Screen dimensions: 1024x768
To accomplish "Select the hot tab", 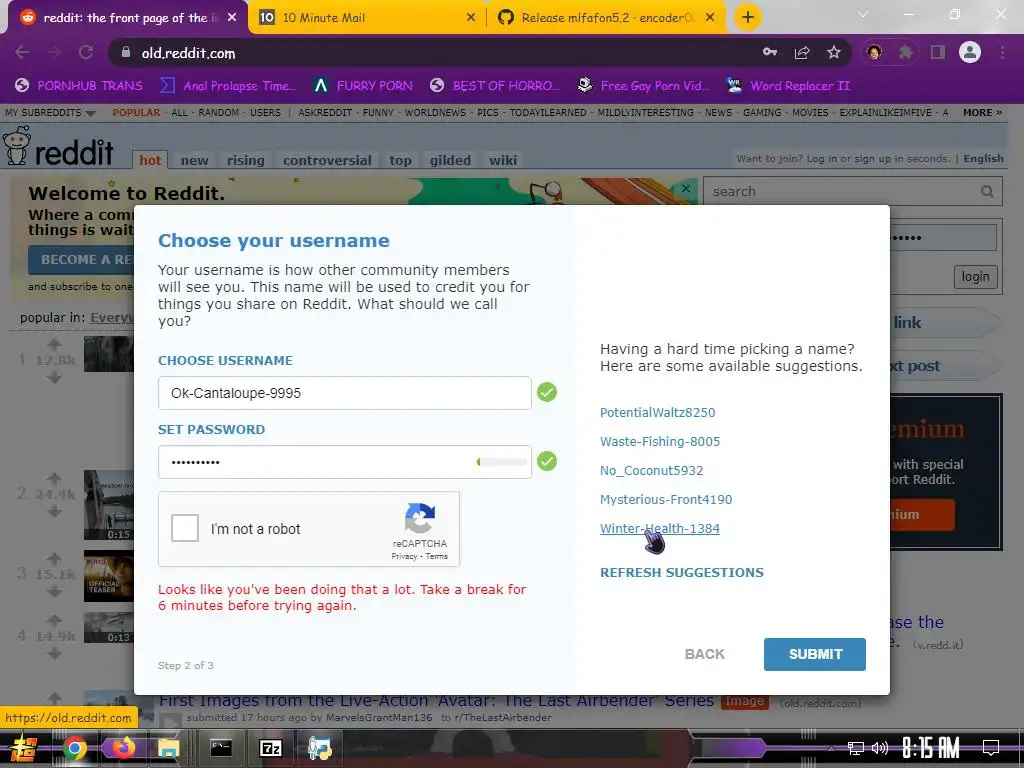I will tap(150, 160).
